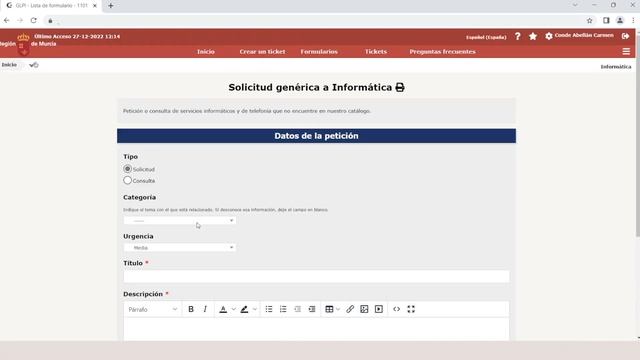Open Crear un ticket menu item

pos(262,52)
